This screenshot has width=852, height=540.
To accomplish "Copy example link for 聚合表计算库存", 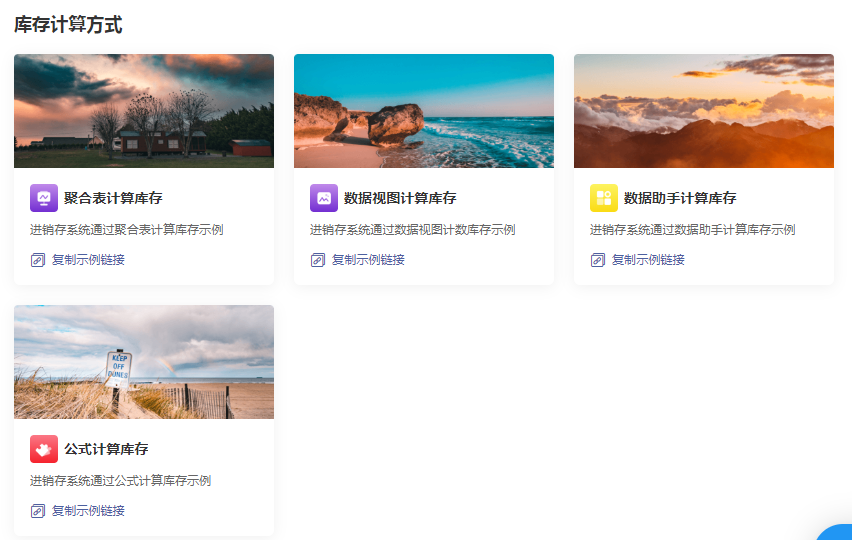I will point(88,260).
